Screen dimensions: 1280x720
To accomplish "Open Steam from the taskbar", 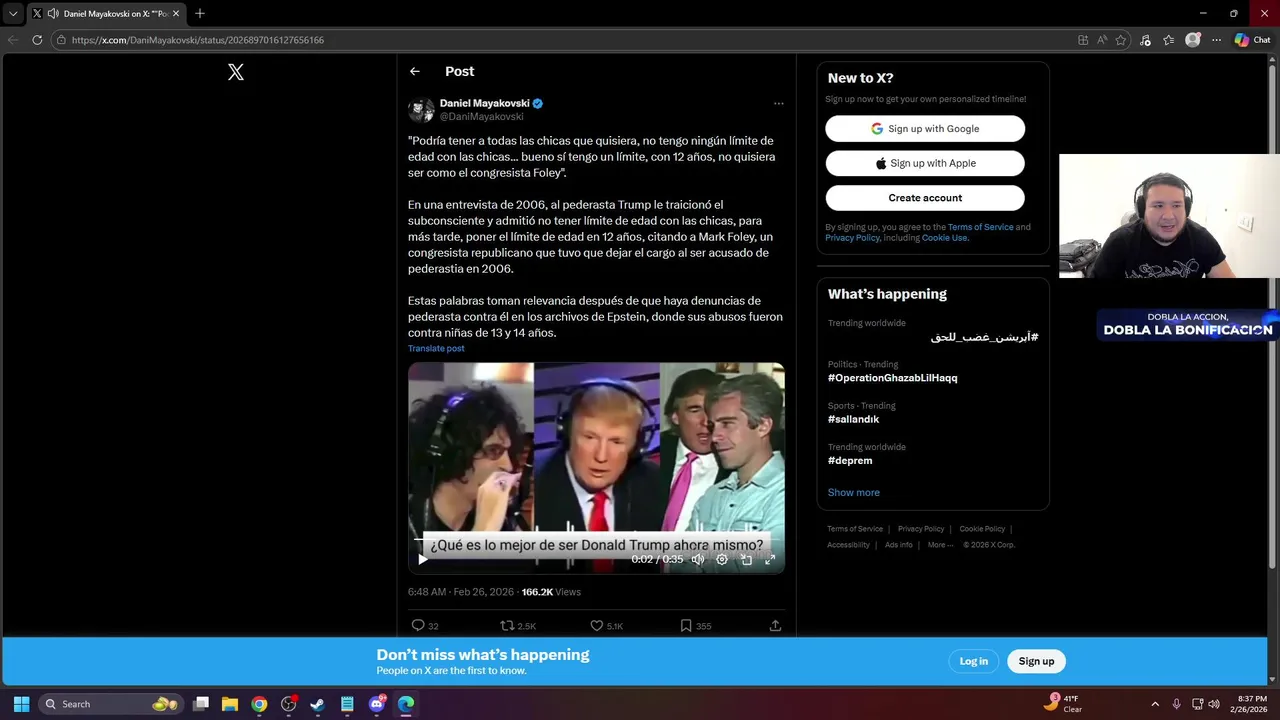I will pyautogui.click(x=318, y=704).
